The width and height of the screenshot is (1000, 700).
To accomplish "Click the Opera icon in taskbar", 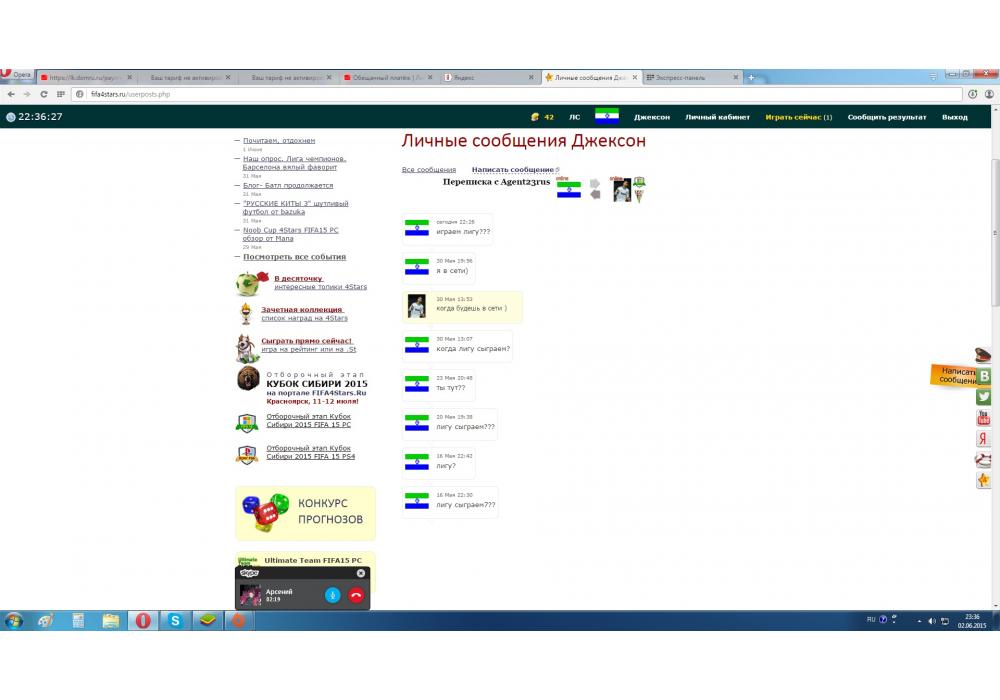I will (x=143, y=621).
